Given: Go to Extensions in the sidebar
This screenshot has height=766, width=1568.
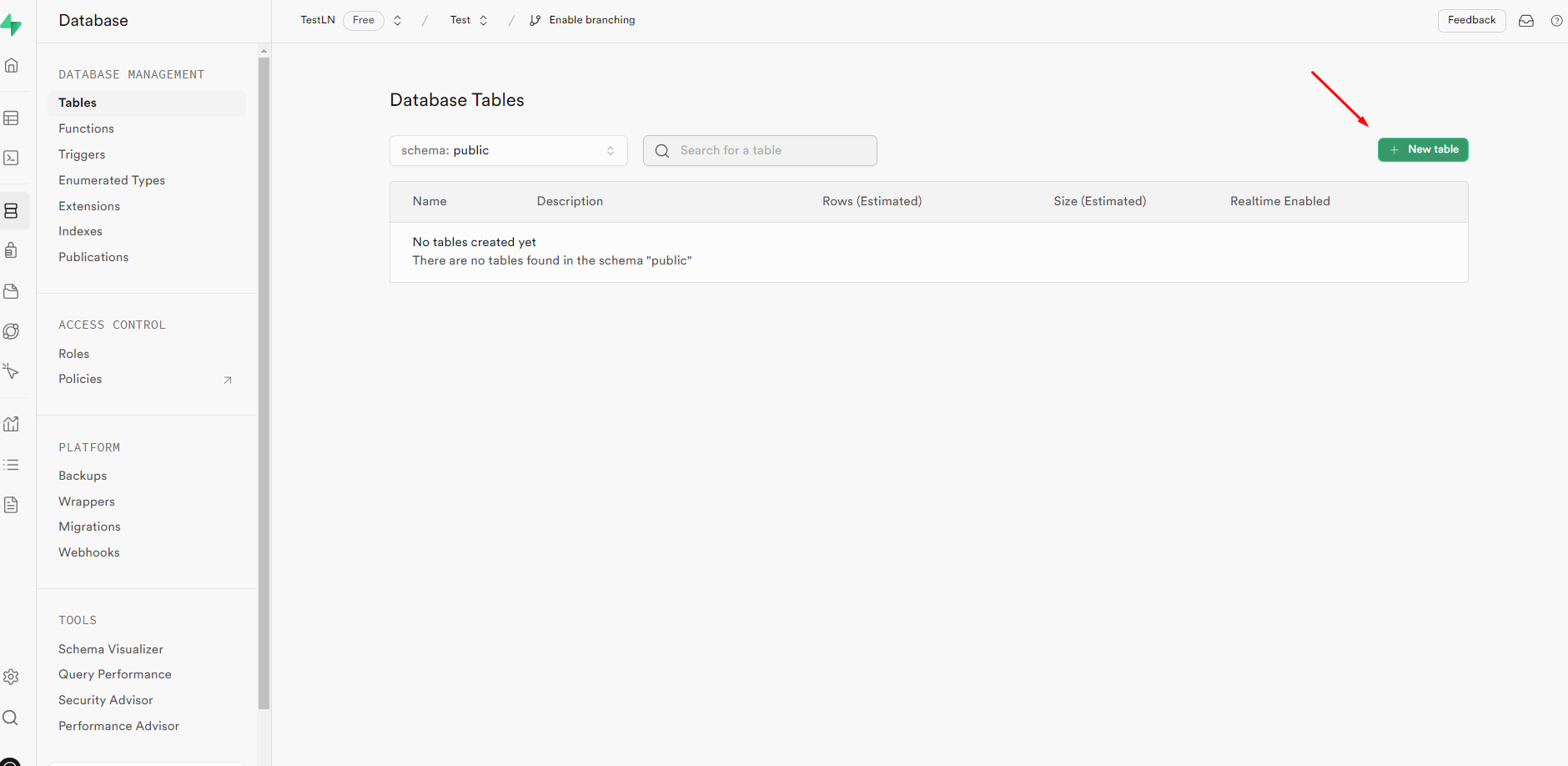Looking at the screenshot, I should pyautogui.click(x=89, y=206).
